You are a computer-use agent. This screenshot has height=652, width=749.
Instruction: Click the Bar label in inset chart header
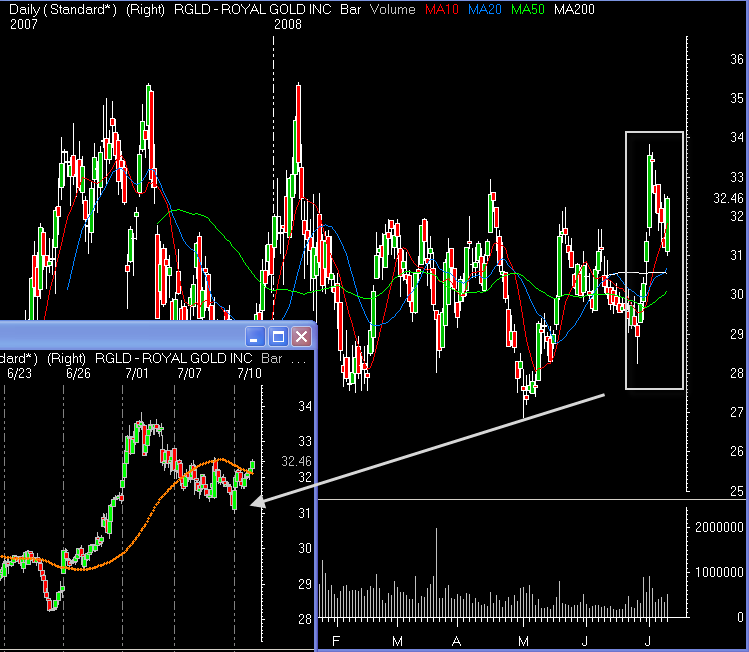click(x=272, y=358)
